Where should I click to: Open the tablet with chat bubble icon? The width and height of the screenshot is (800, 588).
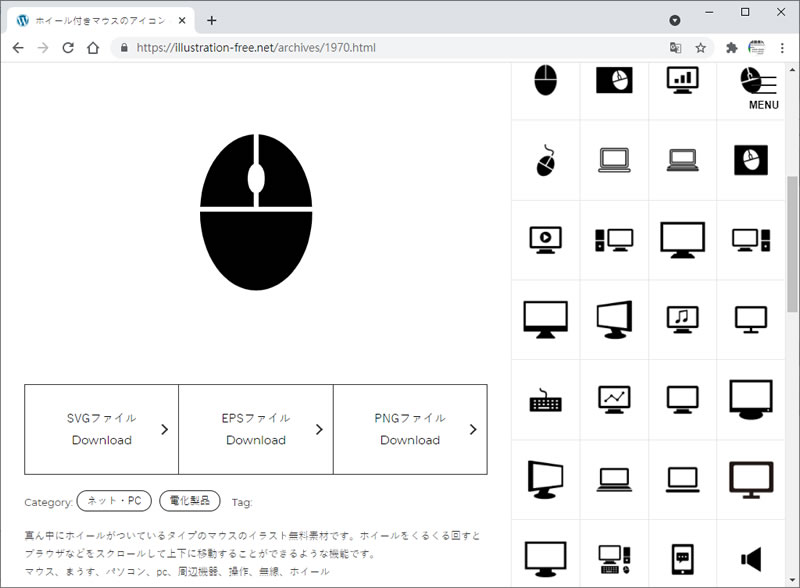tap(683, 559)
